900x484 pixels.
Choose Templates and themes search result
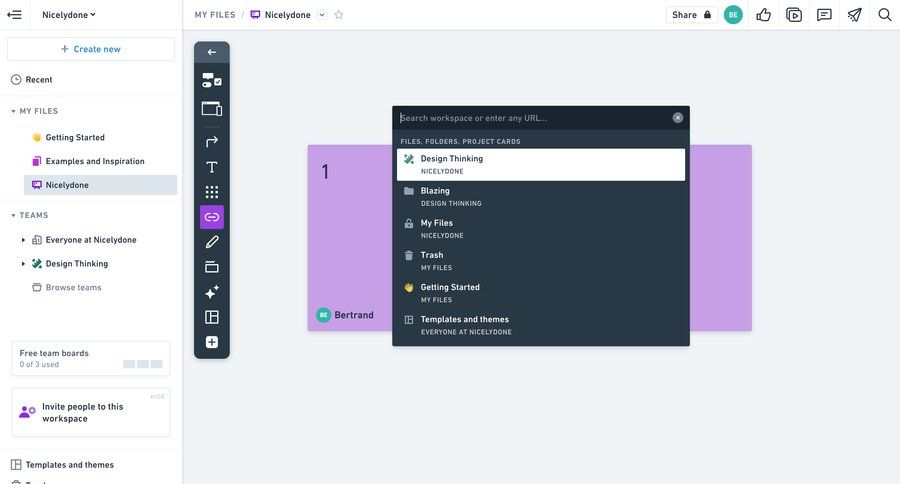(541, 326)
